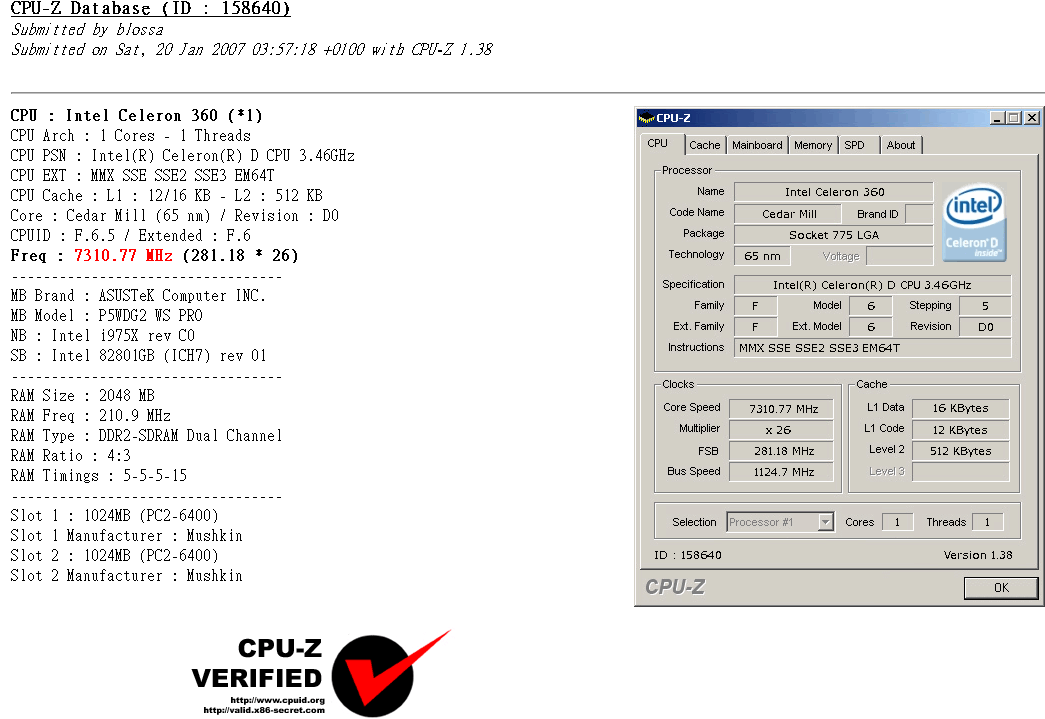Click the 'MB Brand : ASUSTeK Computer INC.' line
This screenshot has height=719, width=1045.
[x=138, y=296]
